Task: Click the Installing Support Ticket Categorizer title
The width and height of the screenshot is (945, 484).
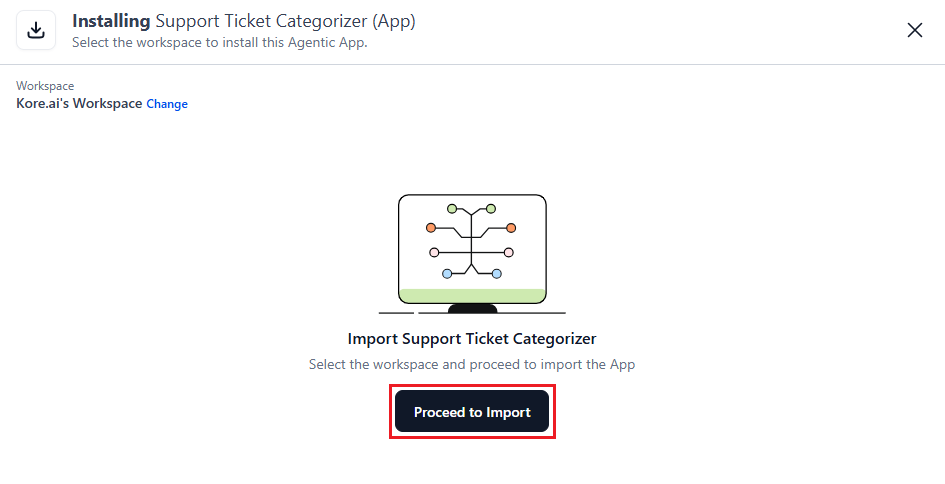Action: point(243,21)
